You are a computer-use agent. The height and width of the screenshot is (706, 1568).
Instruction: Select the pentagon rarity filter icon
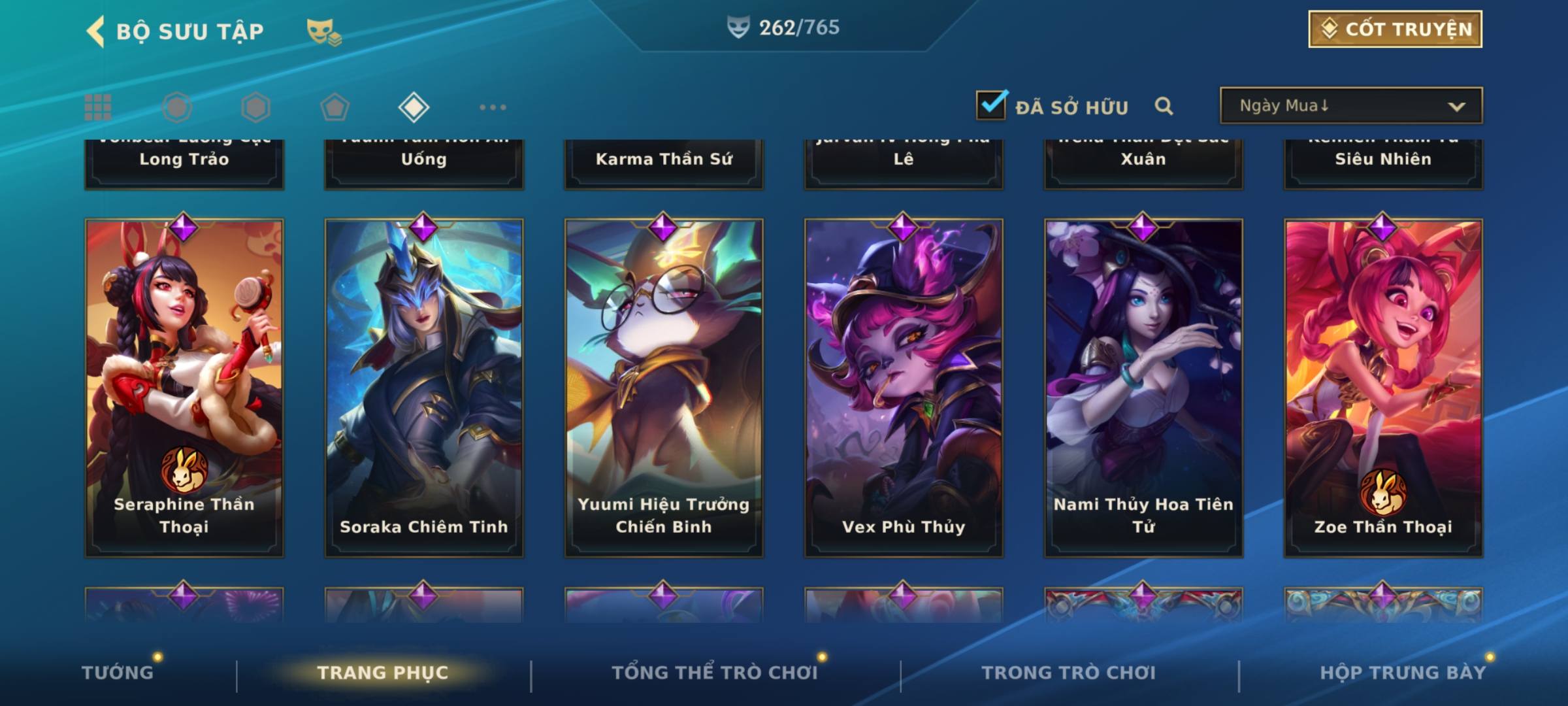tap(335, 107)
